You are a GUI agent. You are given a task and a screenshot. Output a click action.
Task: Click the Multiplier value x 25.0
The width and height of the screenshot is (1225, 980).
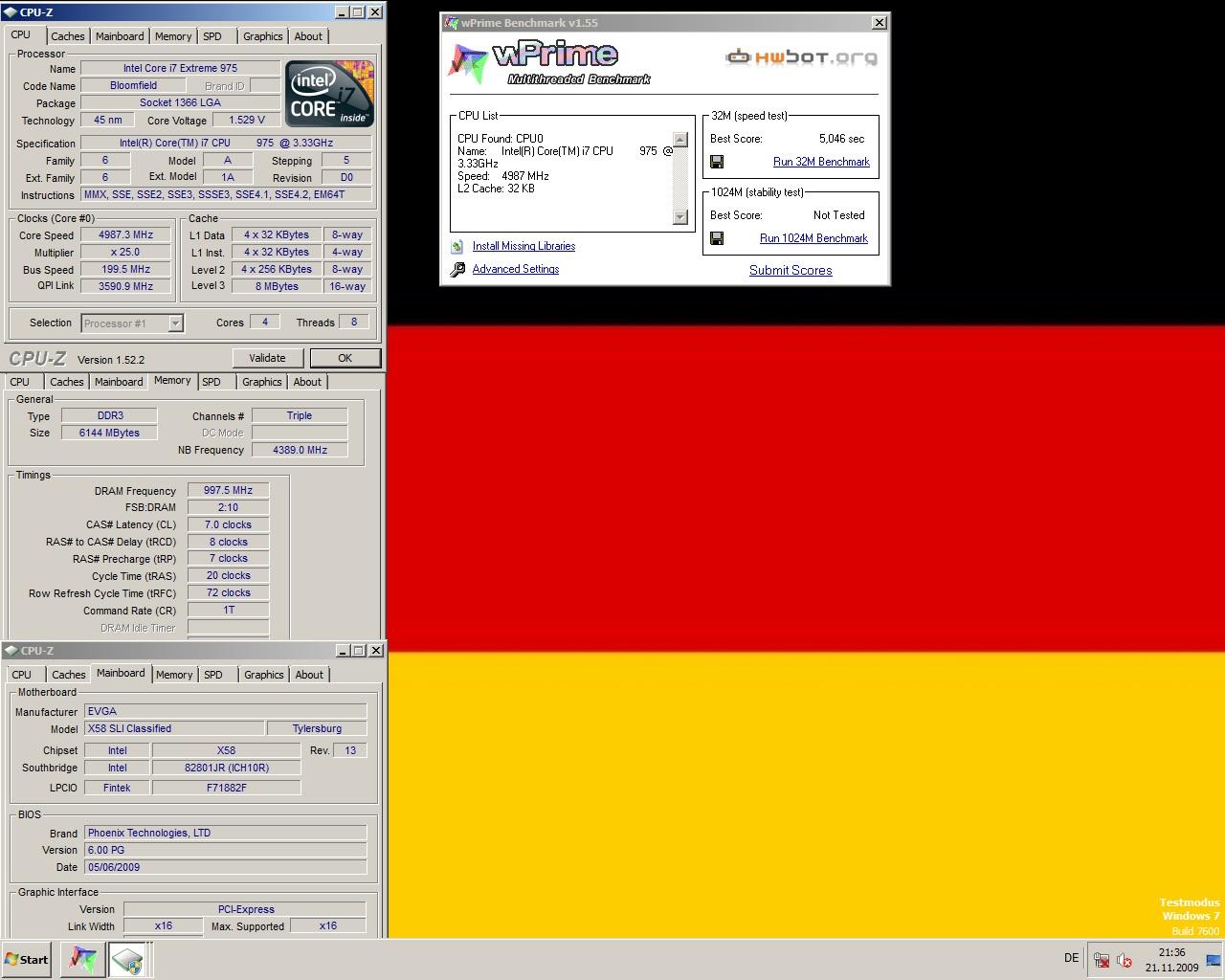click(126, 253)
